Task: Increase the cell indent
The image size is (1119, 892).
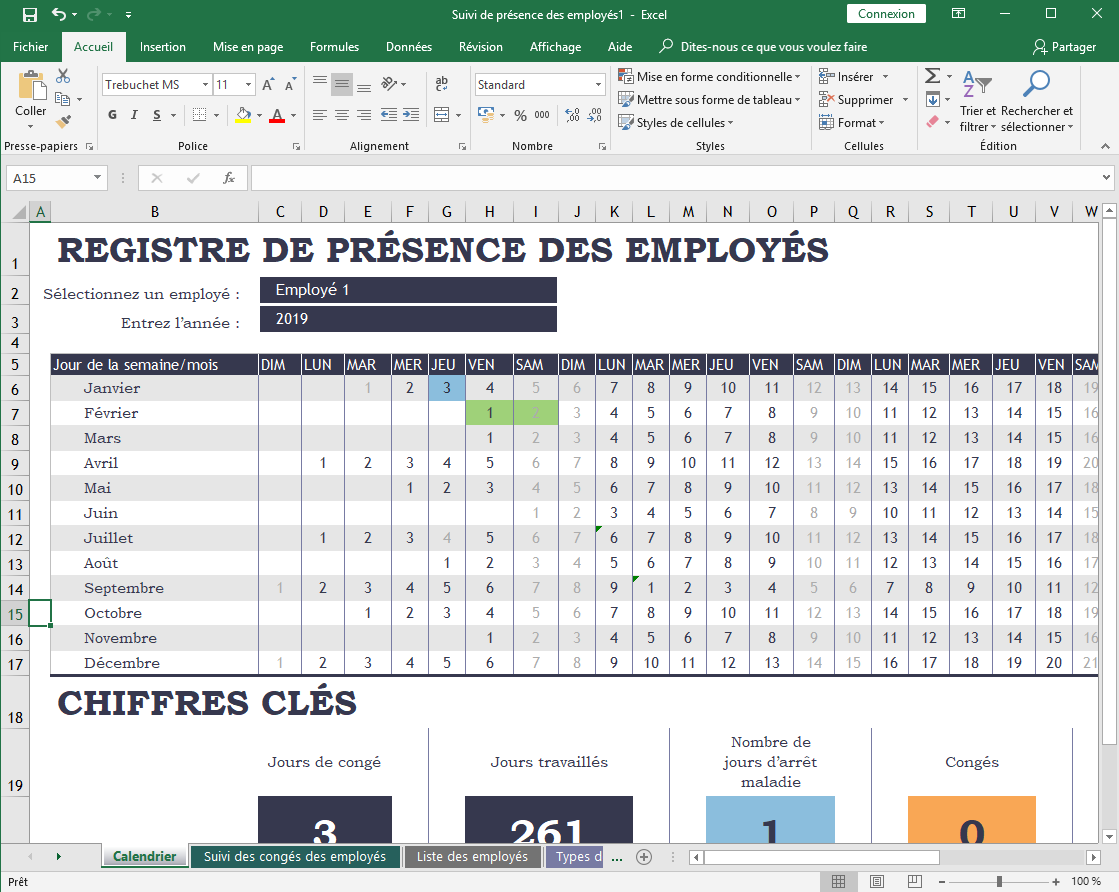Action: coord(411,115)
